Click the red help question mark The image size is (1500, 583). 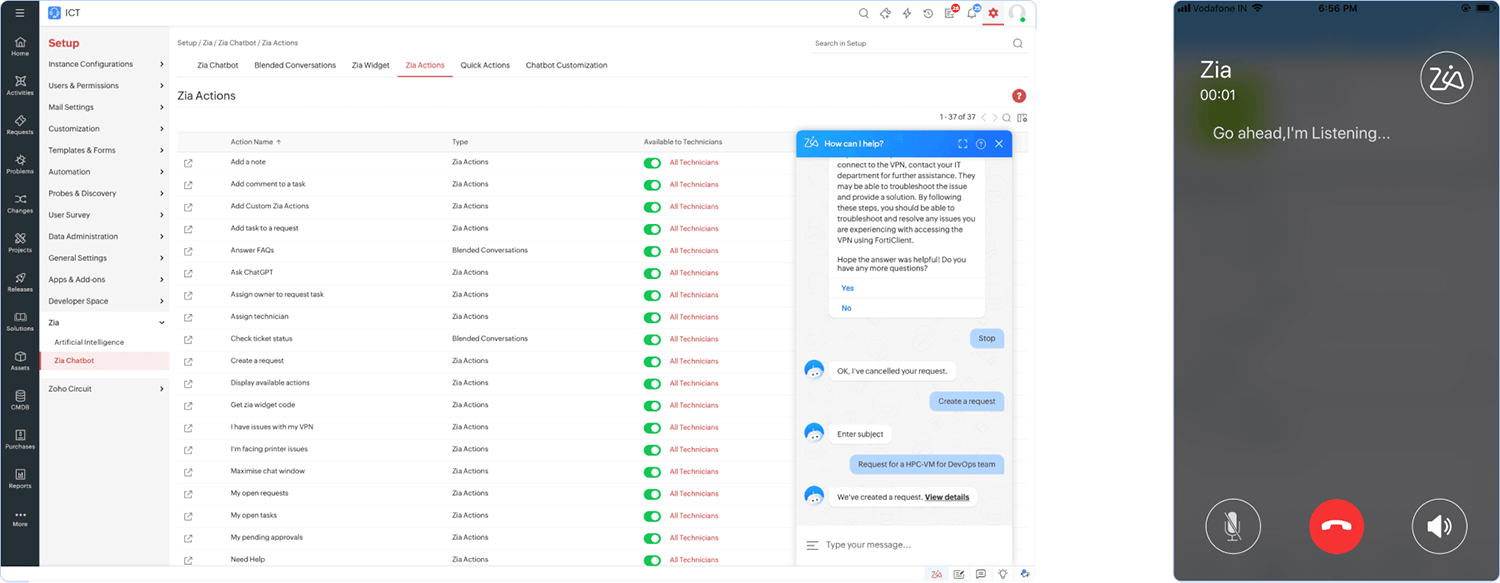click(1019, 96)
